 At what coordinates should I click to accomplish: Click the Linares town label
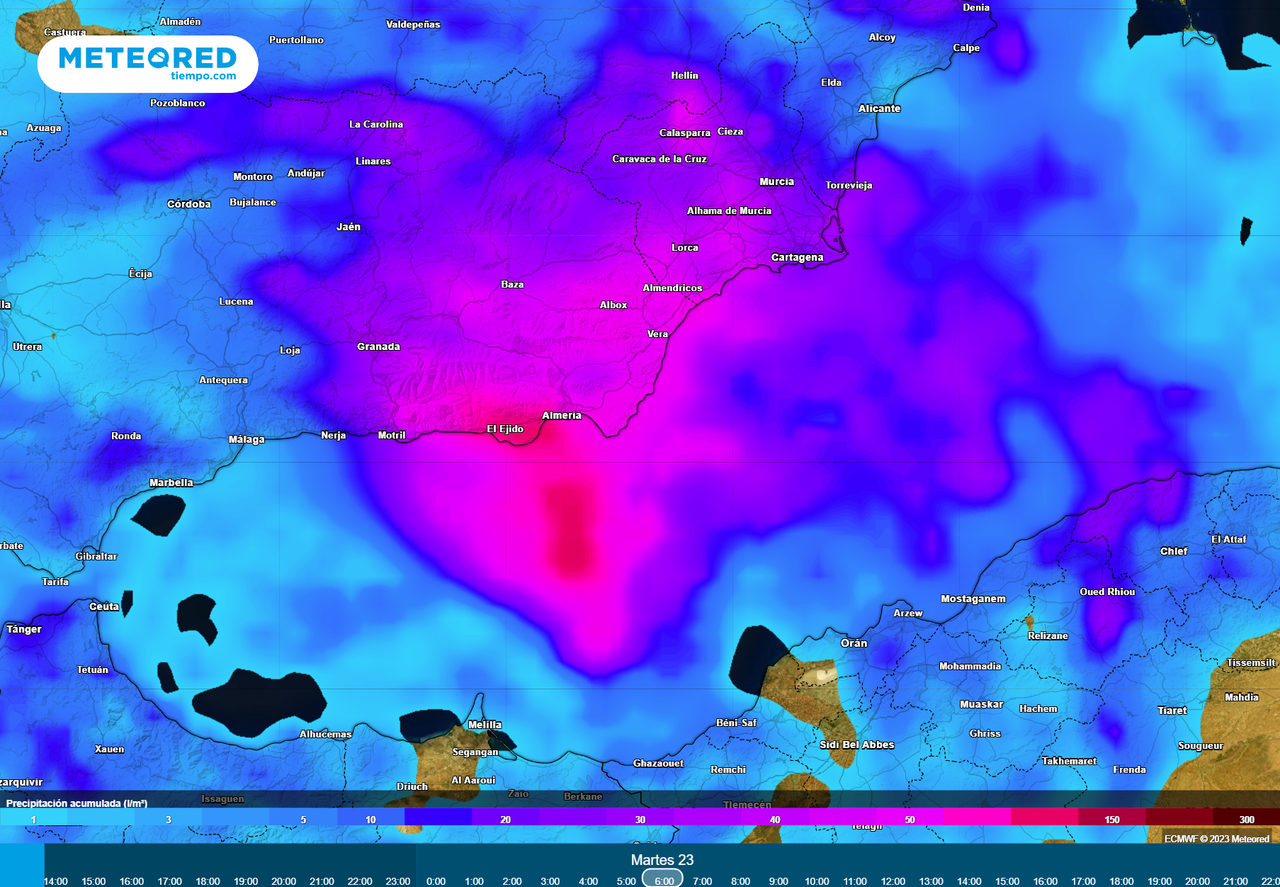[373, 161]
